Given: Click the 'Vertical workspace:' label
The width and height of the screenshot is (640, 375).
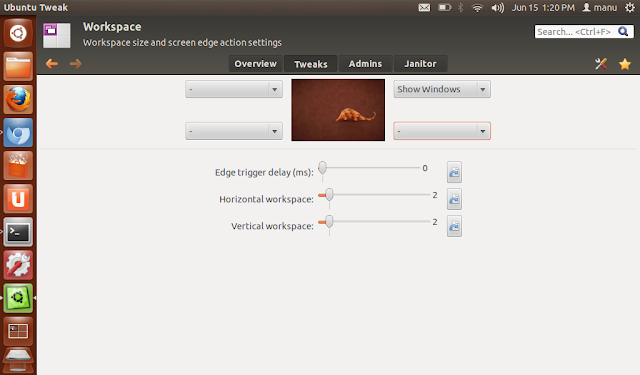Looking at the screenshot, I should (272, 226).
